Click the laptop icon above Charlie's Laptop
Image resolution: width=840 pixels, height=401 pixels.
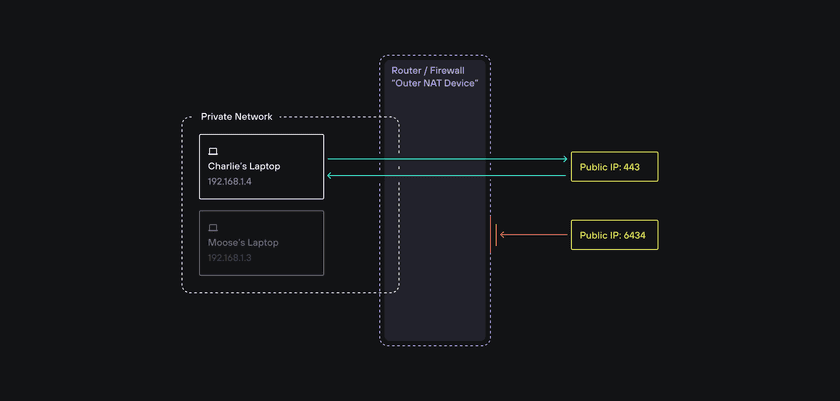coord(213,150)
